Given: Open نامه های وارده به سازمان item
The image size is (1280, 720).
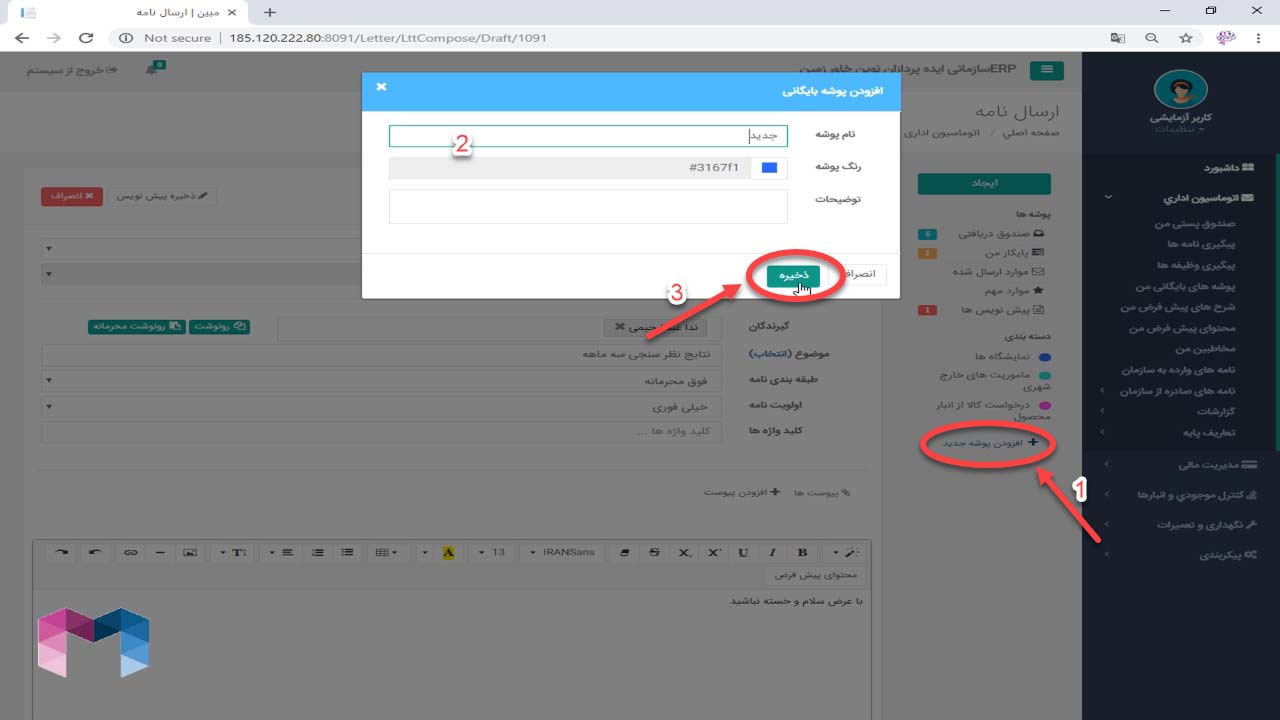Looking at the screenshot, I should 1179,370.
